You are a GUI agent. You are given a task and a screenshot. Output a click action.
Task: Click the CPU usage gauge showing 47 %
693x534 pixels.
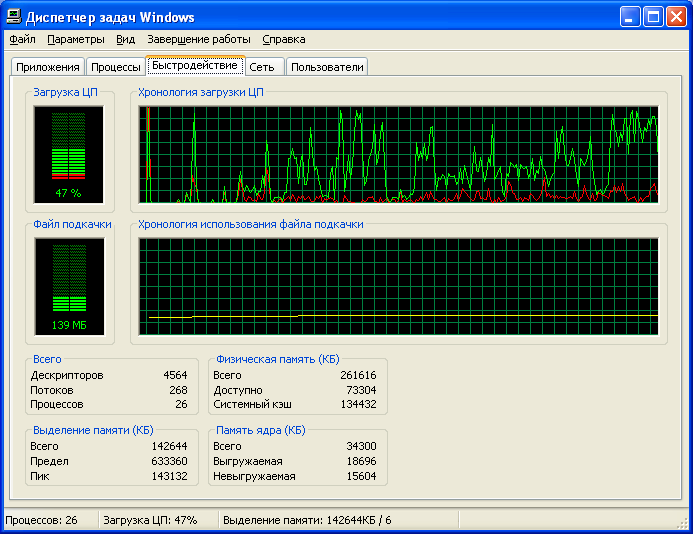coord(69,154)
